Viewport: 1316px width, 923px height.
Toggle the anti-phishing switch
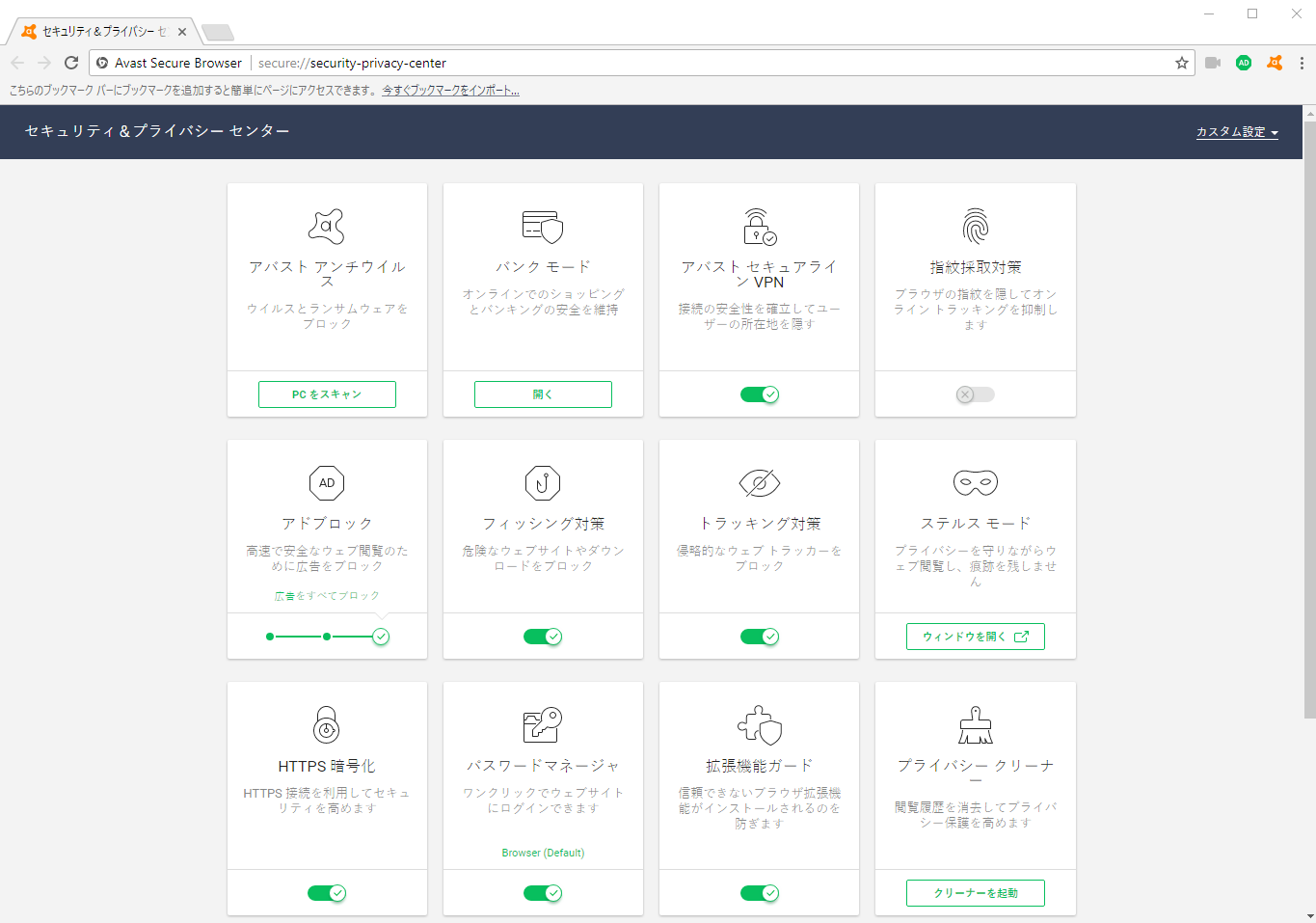click(543, 637)
